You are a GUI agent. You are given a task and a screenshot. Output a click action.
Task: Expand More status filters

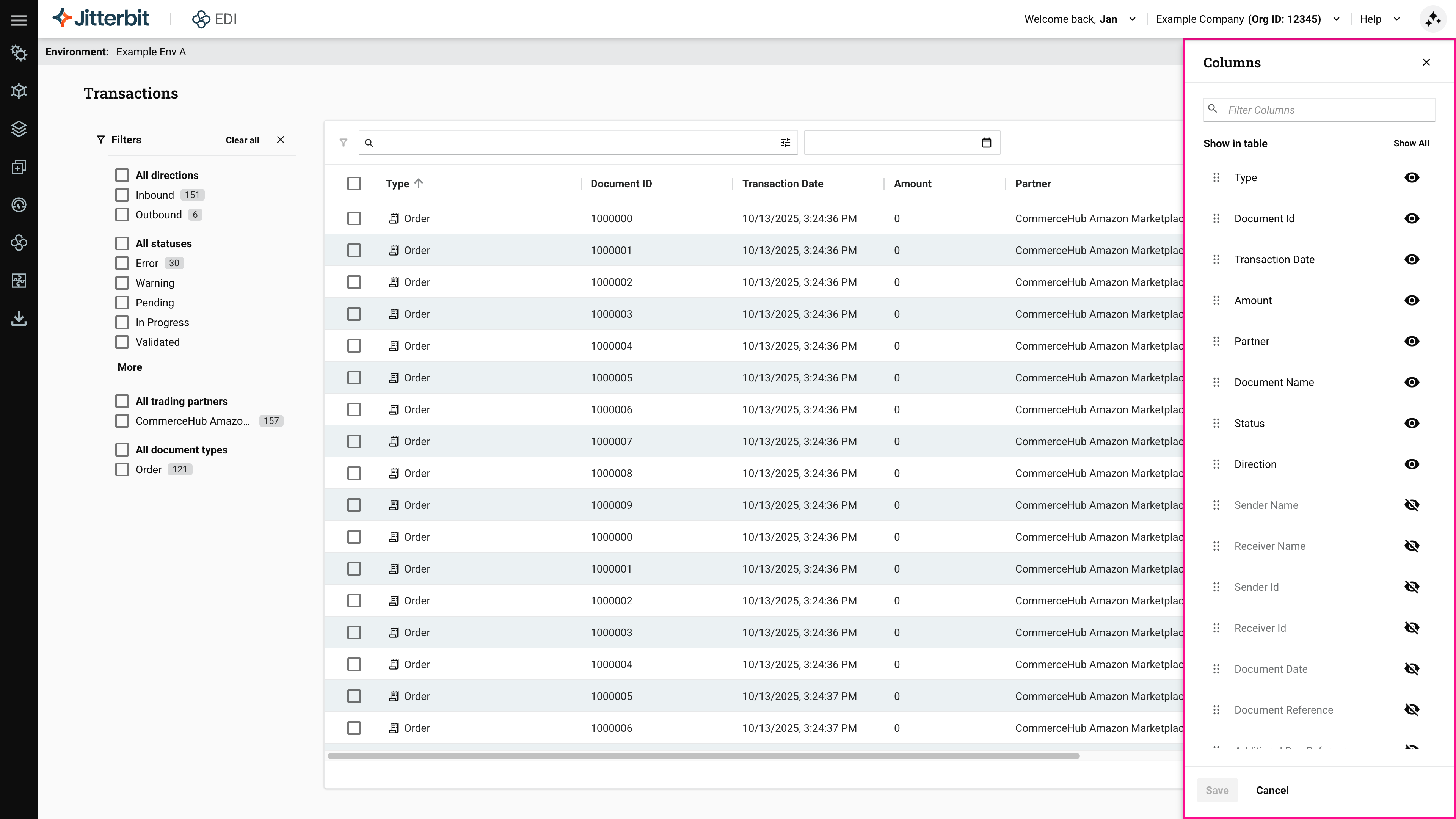coord(129,367)
